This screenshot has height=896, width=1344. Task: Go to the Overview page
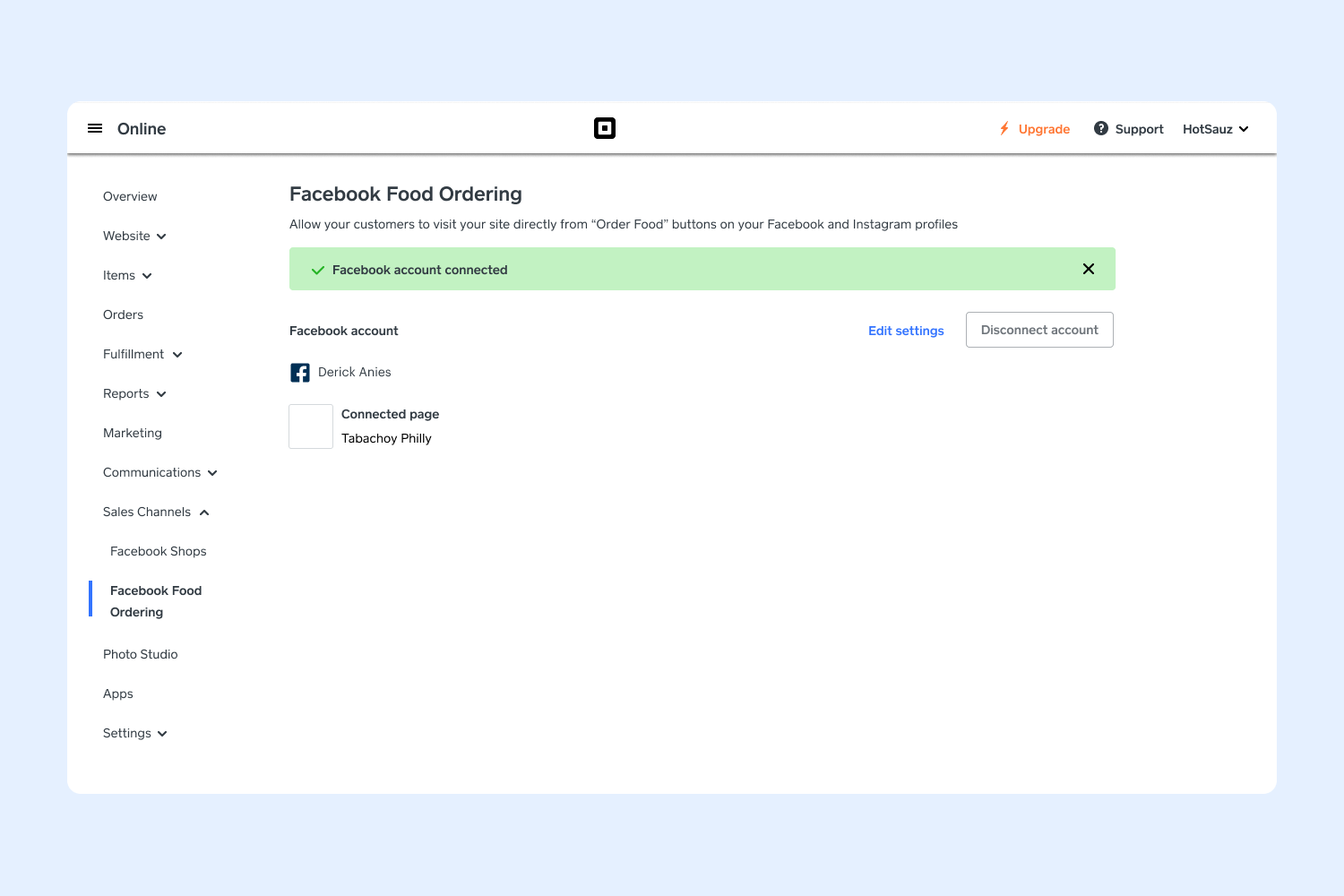[130, 197]
